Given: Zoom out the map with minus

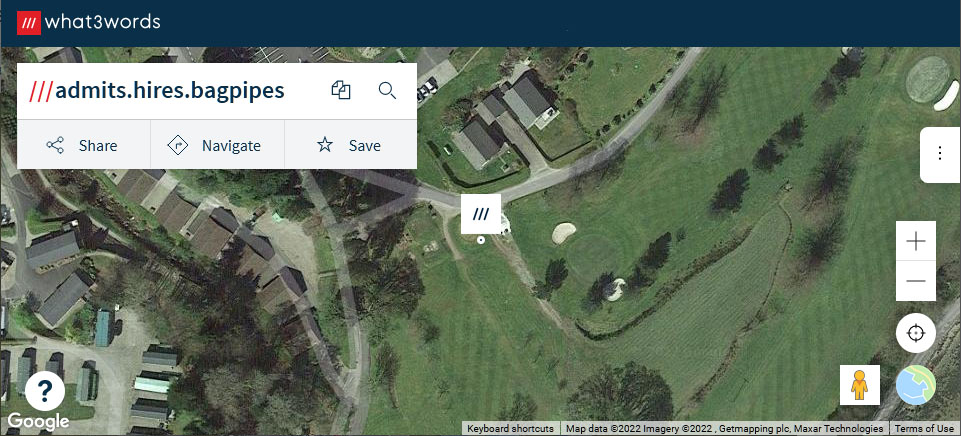Looking at the screenshot, I should click(x=916, y=281).
